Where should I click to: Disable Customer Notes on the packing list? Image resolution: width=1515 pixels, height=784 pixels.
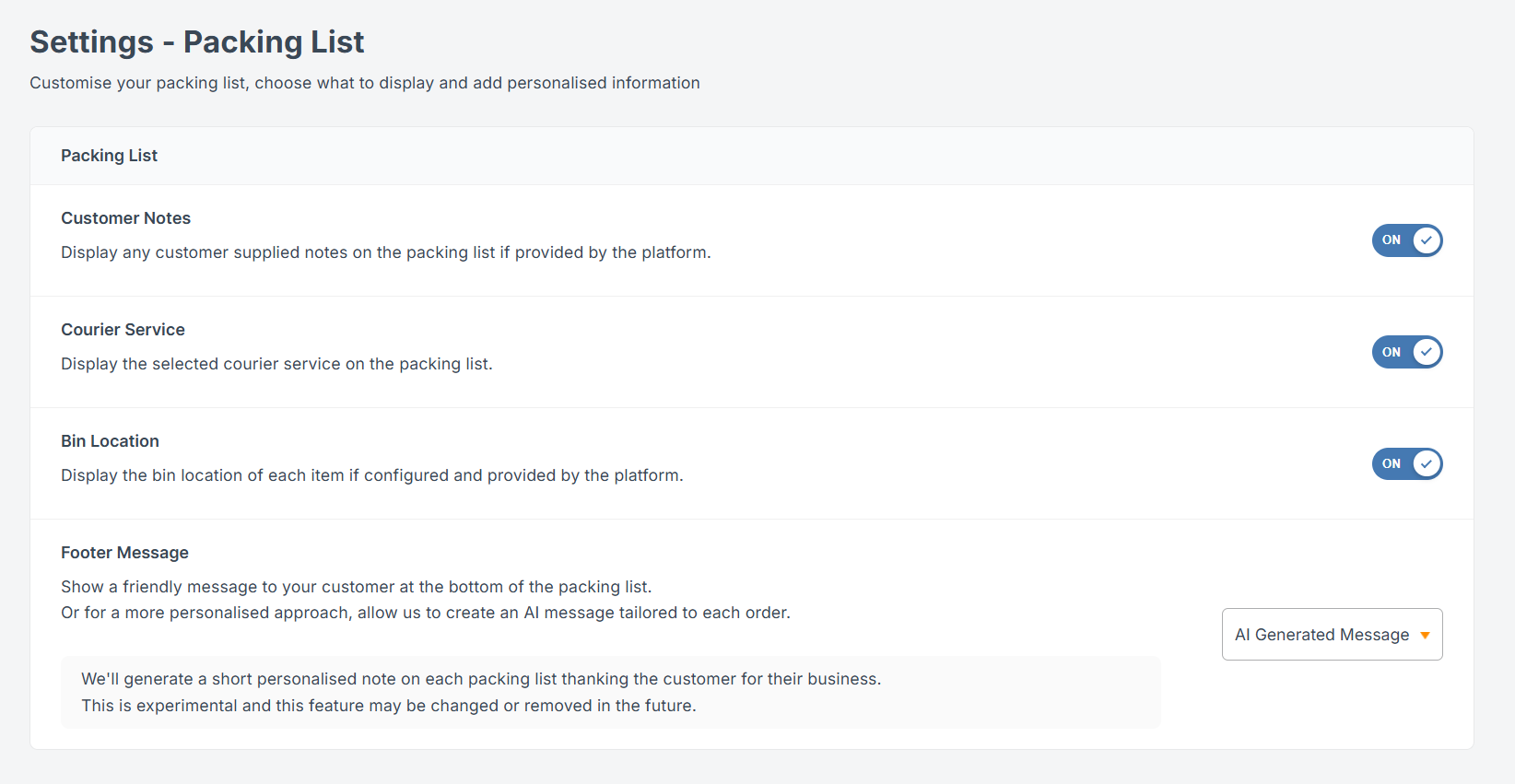click(x=1407, y=240)
